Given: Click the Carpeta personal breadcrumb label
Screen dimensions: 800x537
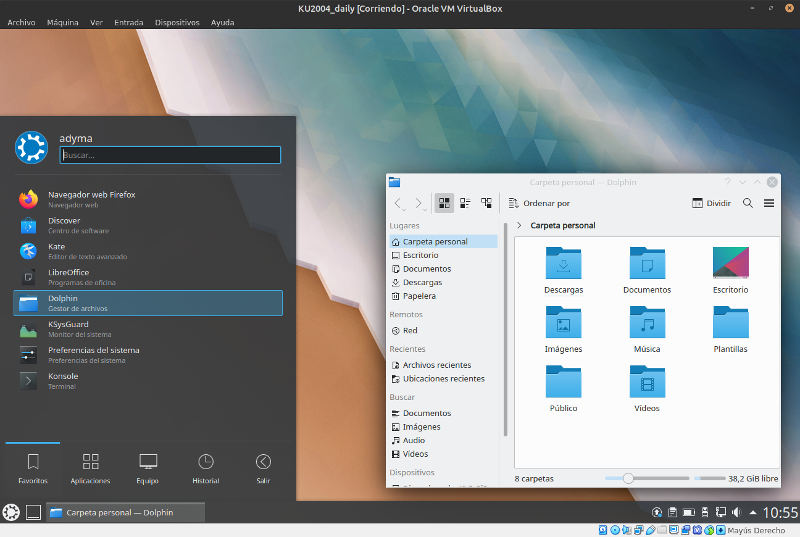Looking at the screenshot, I should click(x=563, y=225).
